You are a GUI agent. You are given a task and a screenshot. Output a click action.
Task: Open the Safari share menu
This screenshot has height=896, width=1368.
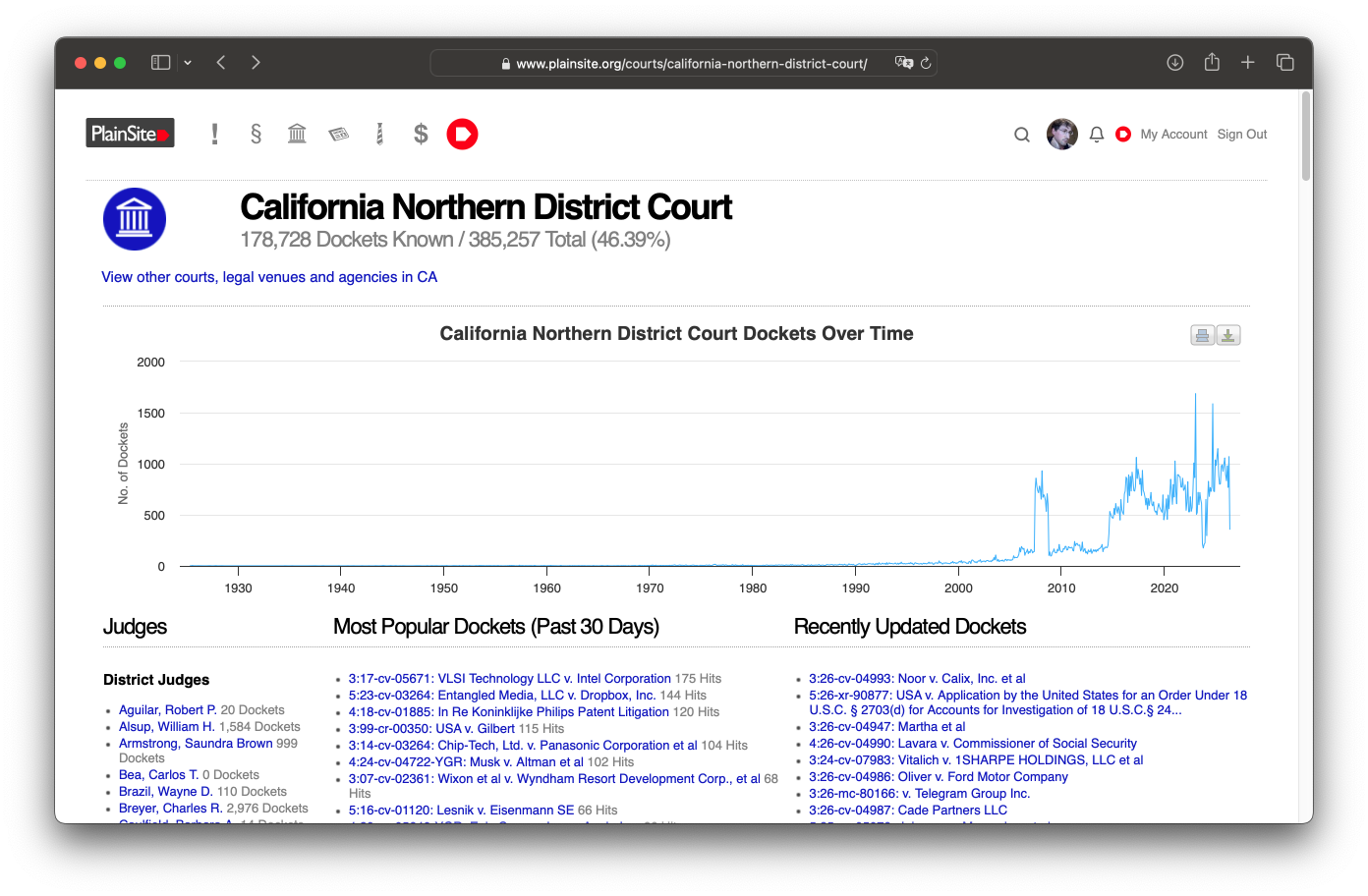click(x=1212, y=62)
